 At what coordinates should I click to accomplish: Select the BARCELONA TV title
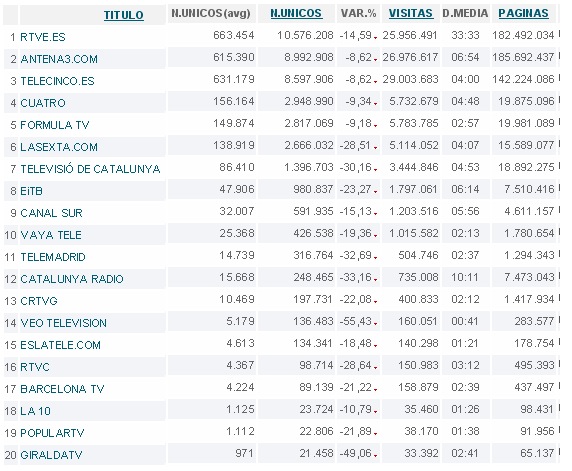62,389
